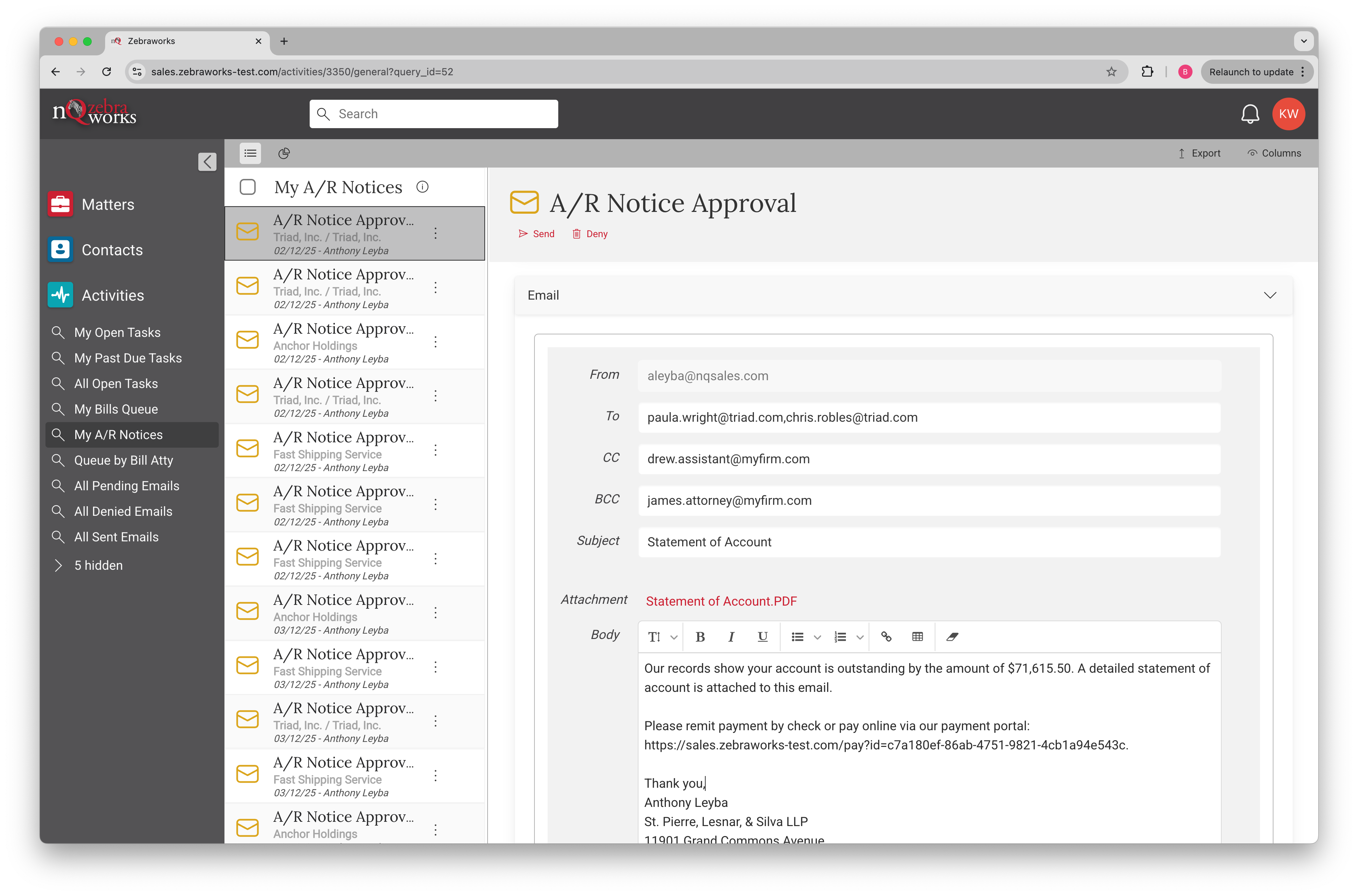Select the Matters sidebar icon
This screenshot has height=896, width=1358.
coord(60,204)
